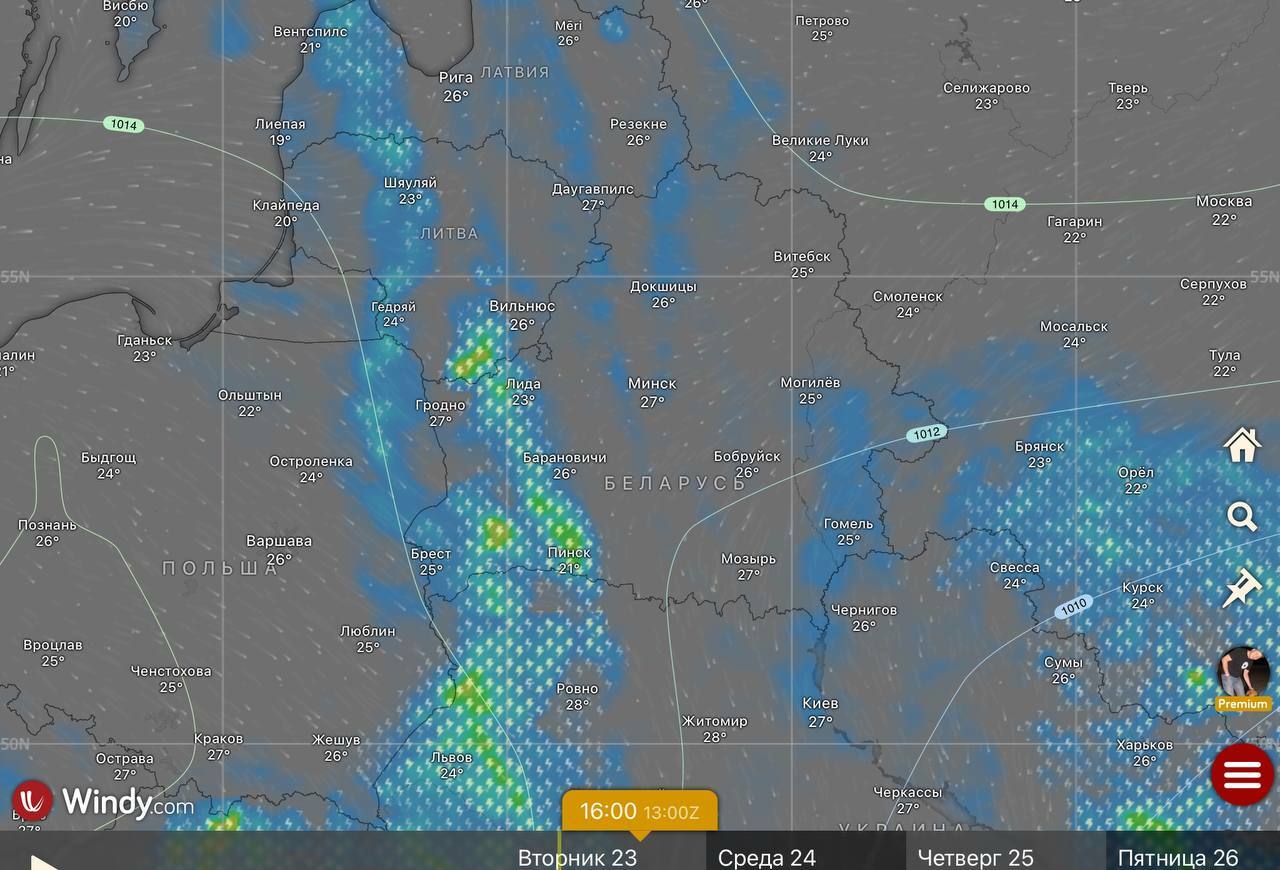Select the map pin tool
Viewport: 1280px width, 870px height.
tap(1241, 588)
